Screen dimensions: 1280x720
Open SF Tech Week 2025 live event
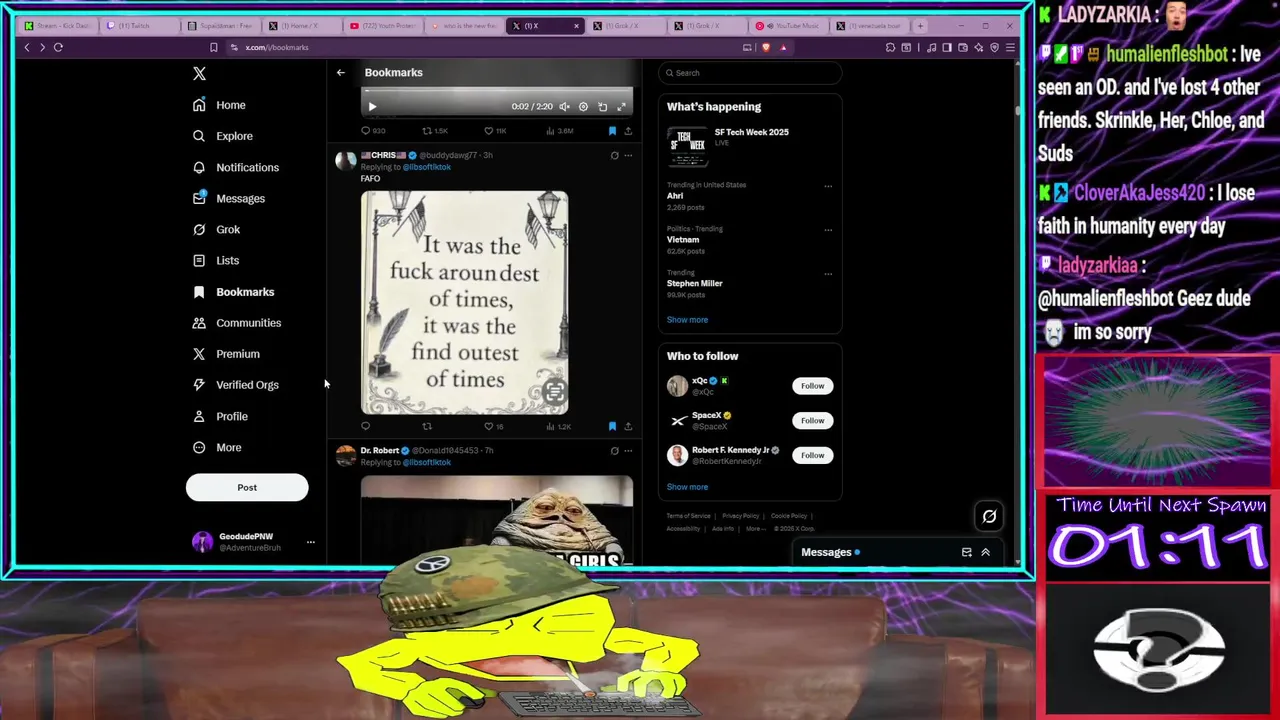(750, 144)
